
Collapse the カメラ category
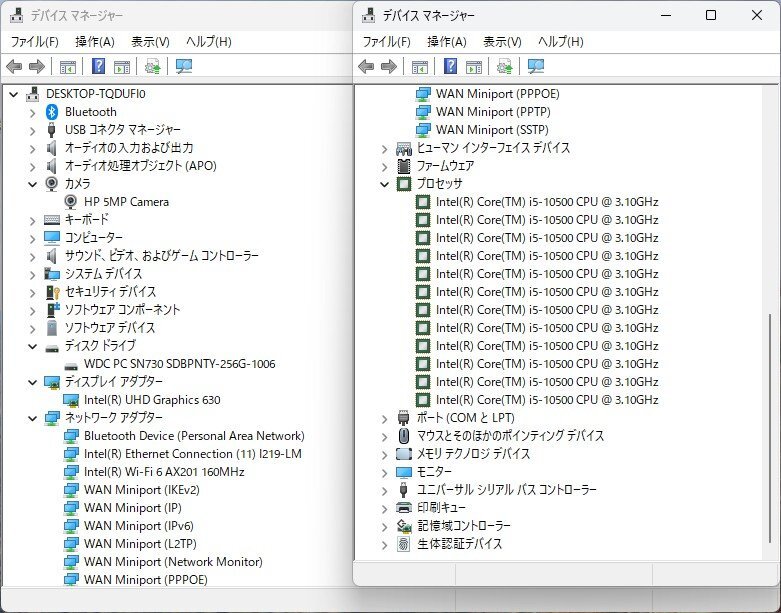(32, 184)
